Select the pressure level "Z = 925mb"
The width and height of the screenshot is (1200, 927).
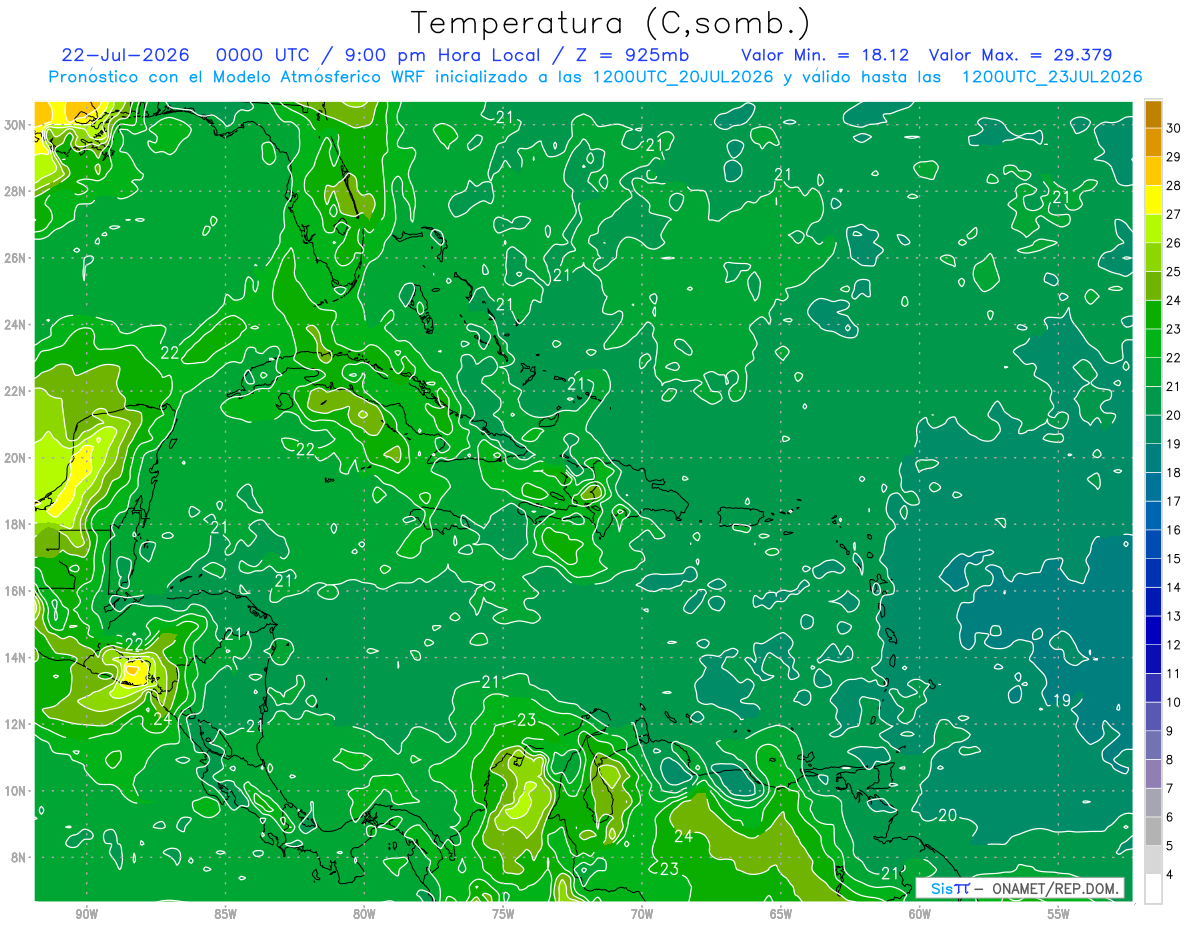[x=632, y=56]
